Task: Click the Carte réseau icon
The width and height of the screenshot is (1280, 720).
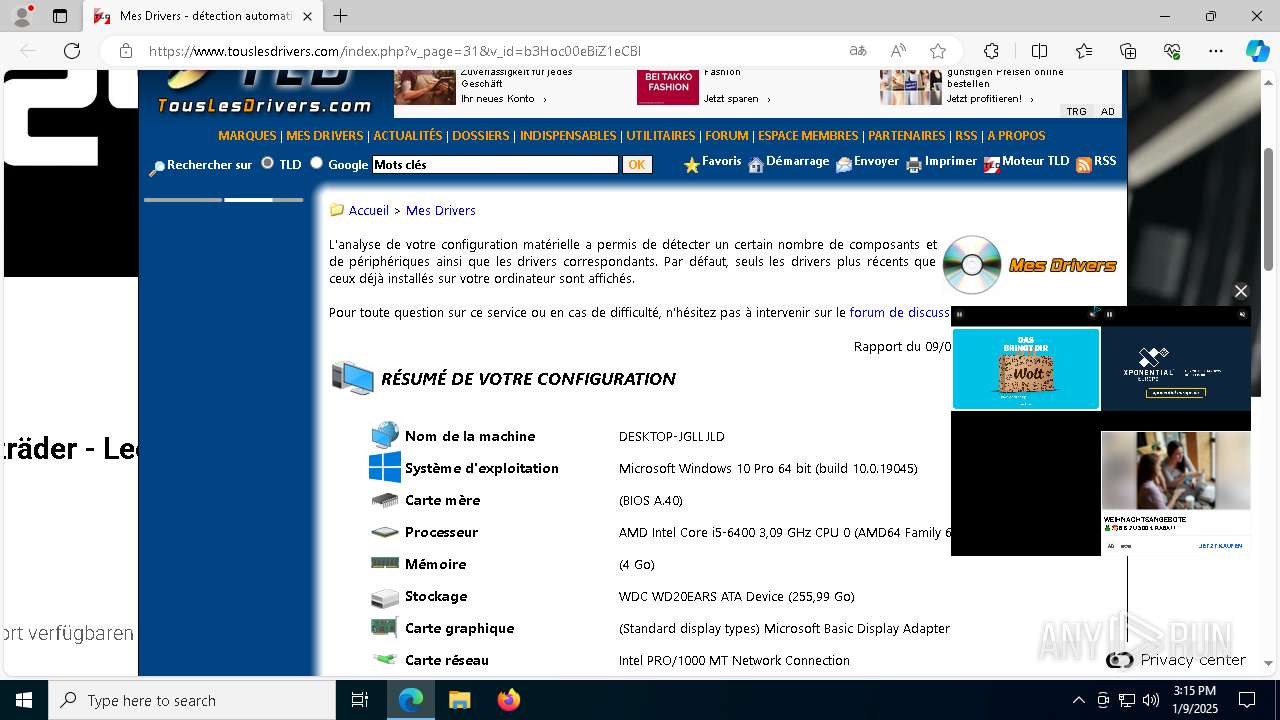Action: [x=385, y=659]
